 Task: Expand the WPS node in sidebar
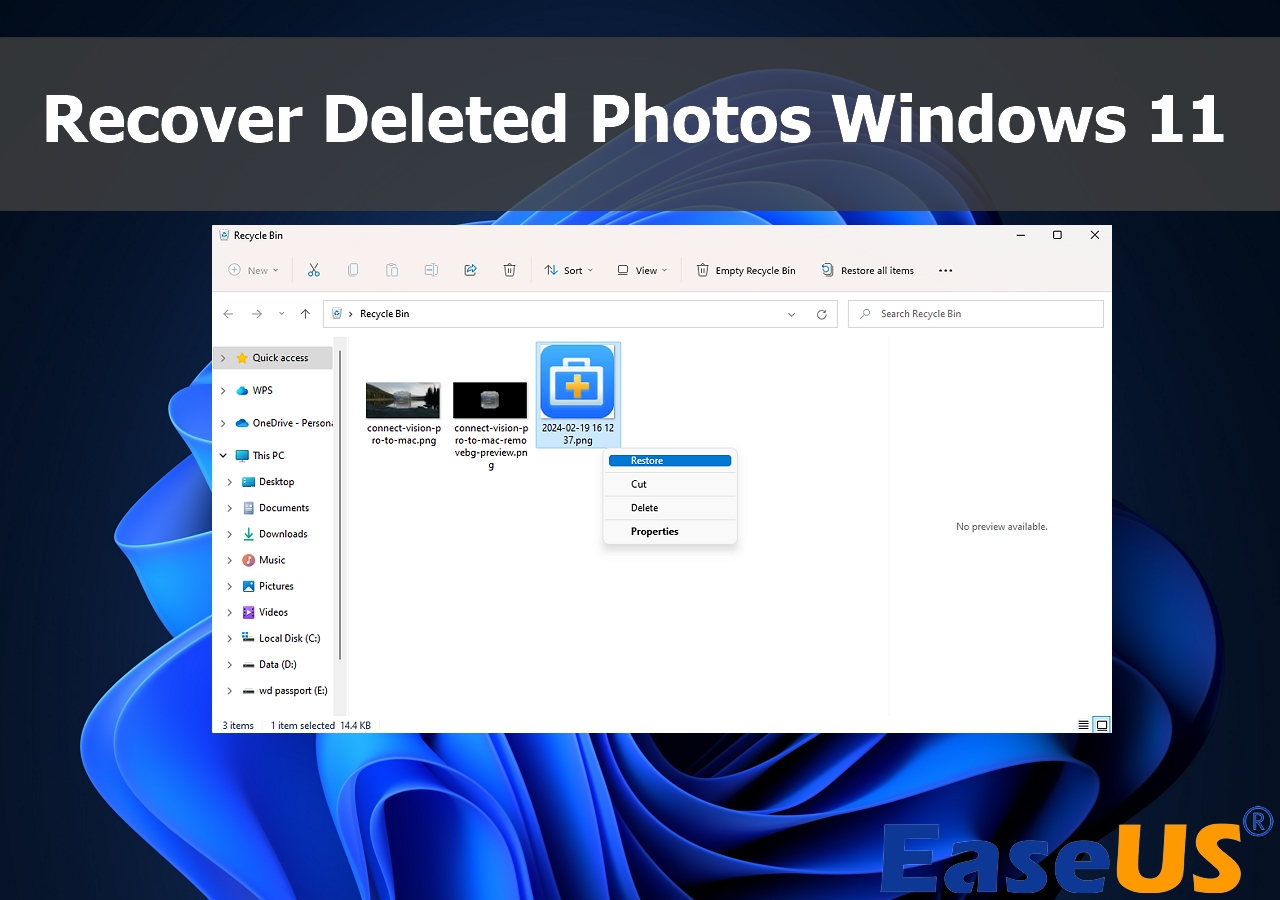[x=223, y=391]
